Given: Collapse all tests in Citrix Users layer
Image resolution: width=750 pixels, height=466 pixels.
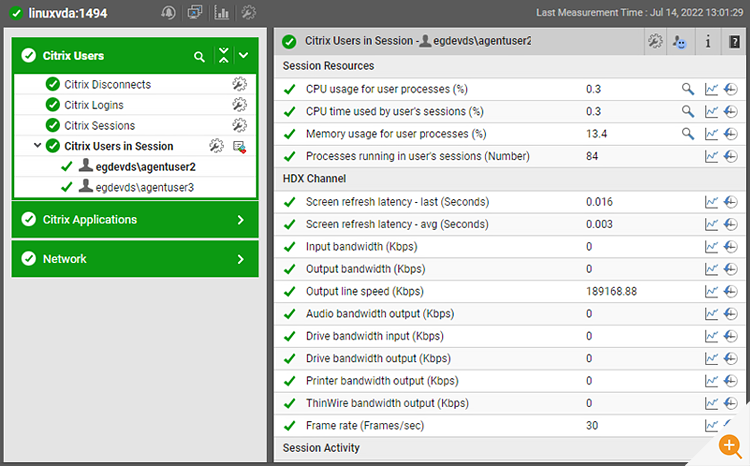Looking at the screenshot, I should pos(223,55).
